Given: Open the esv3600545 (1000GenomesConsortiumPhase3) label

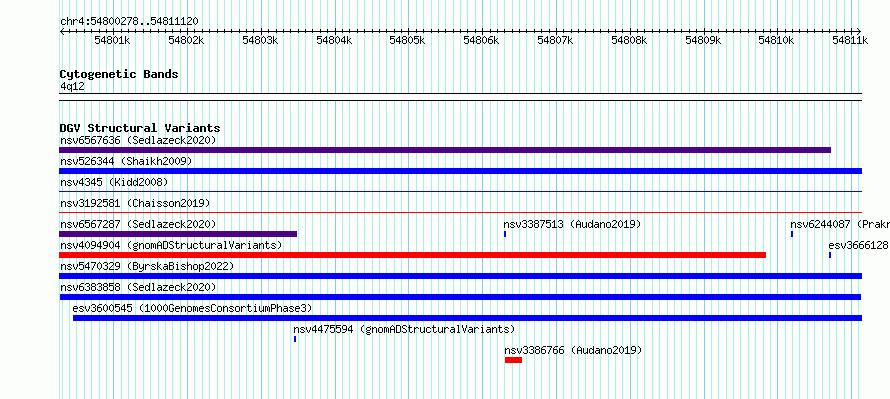Looking at the screenshot, I should [x=192, y=308].
